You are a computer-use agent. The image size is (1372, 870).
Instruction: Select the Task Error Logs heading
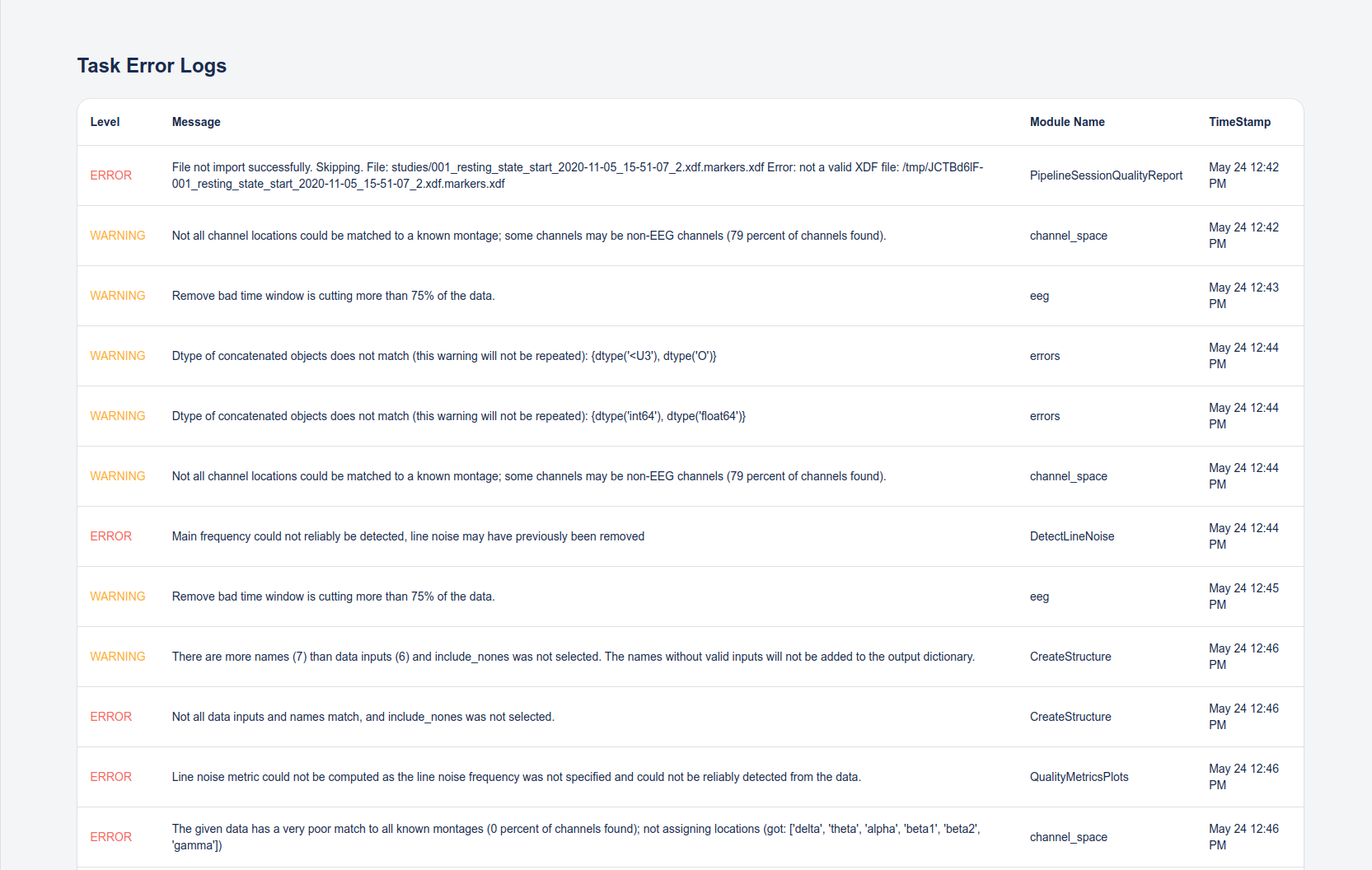point(152,66)
